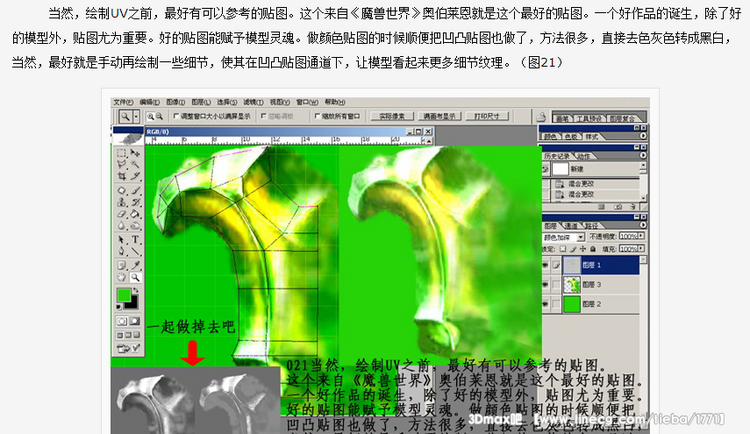This screenshot has width=750, height=434.
Task: Open the Color panel flyout menu arrow
Action: pos(643,136)
